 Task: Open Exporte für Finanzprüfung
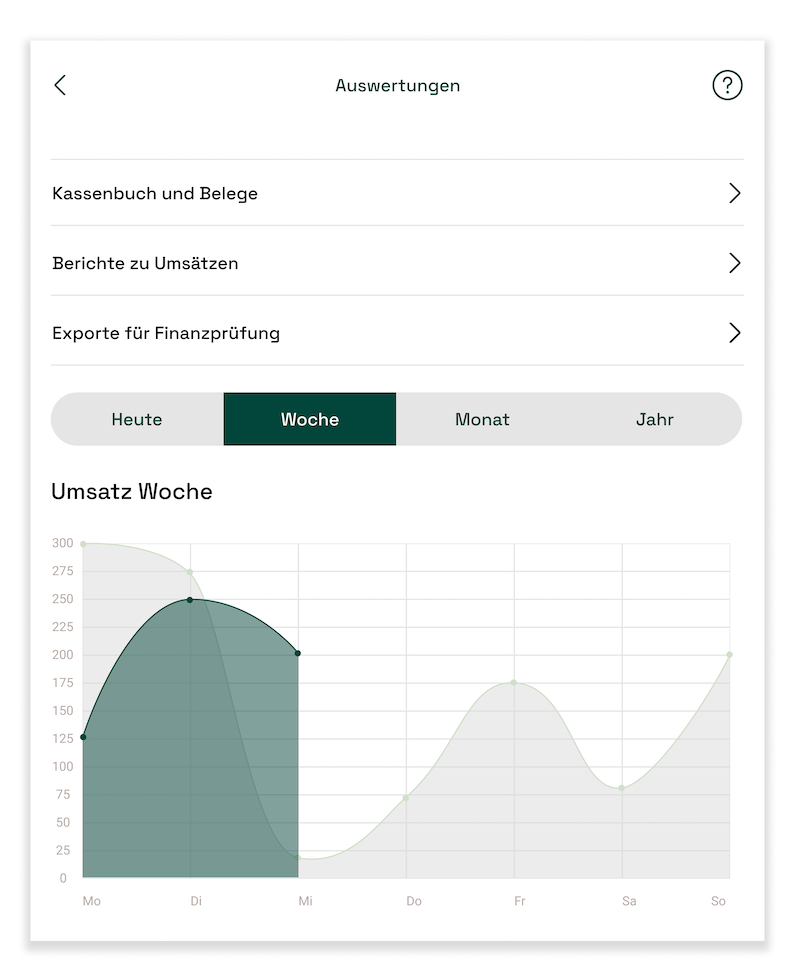[397, 333]
